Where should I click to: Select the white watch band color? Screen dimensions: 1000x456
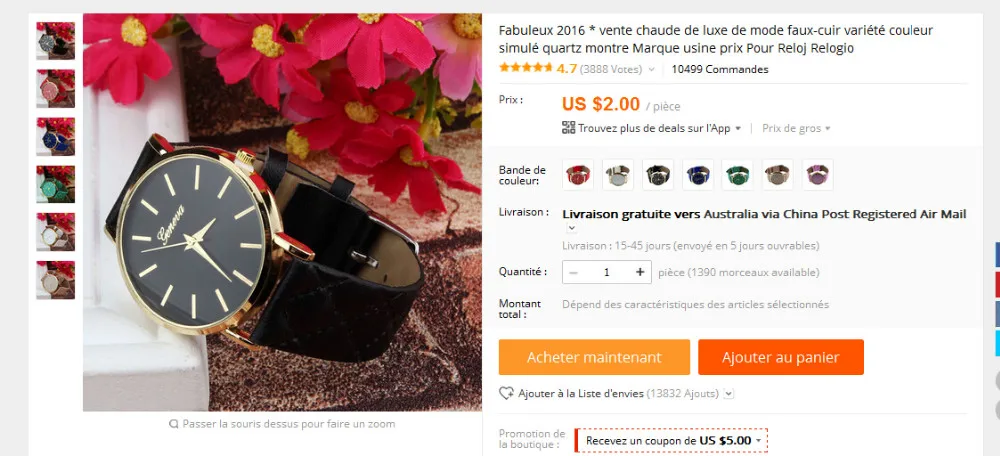[618, 175]
